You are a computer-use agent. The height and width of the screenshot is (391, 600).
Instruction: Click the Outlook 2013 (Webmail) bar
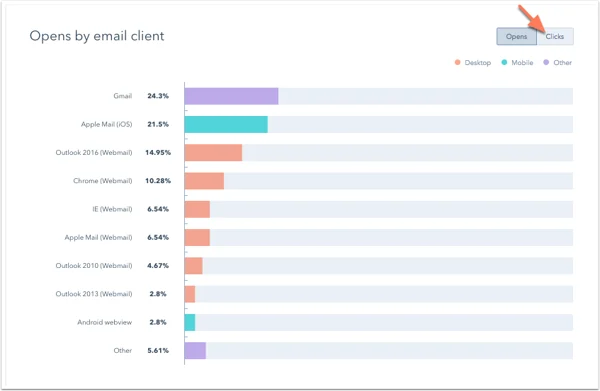pyautogui.click(x=190, y=294)
